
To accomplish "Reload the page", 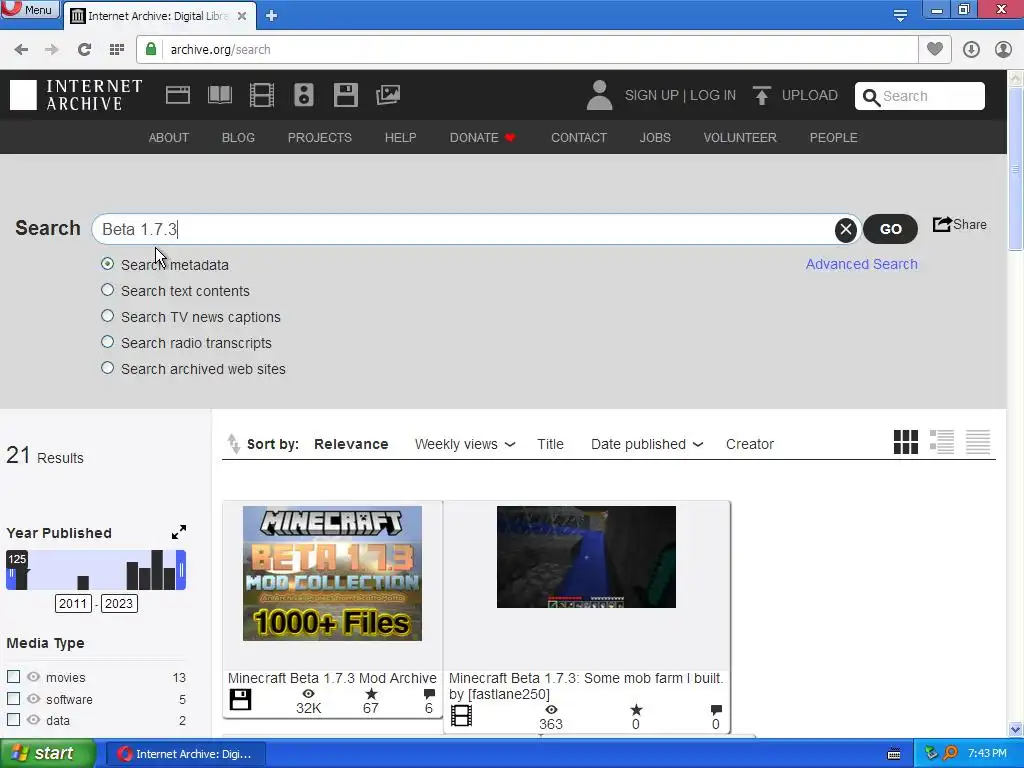I will (x=84, y=50).
